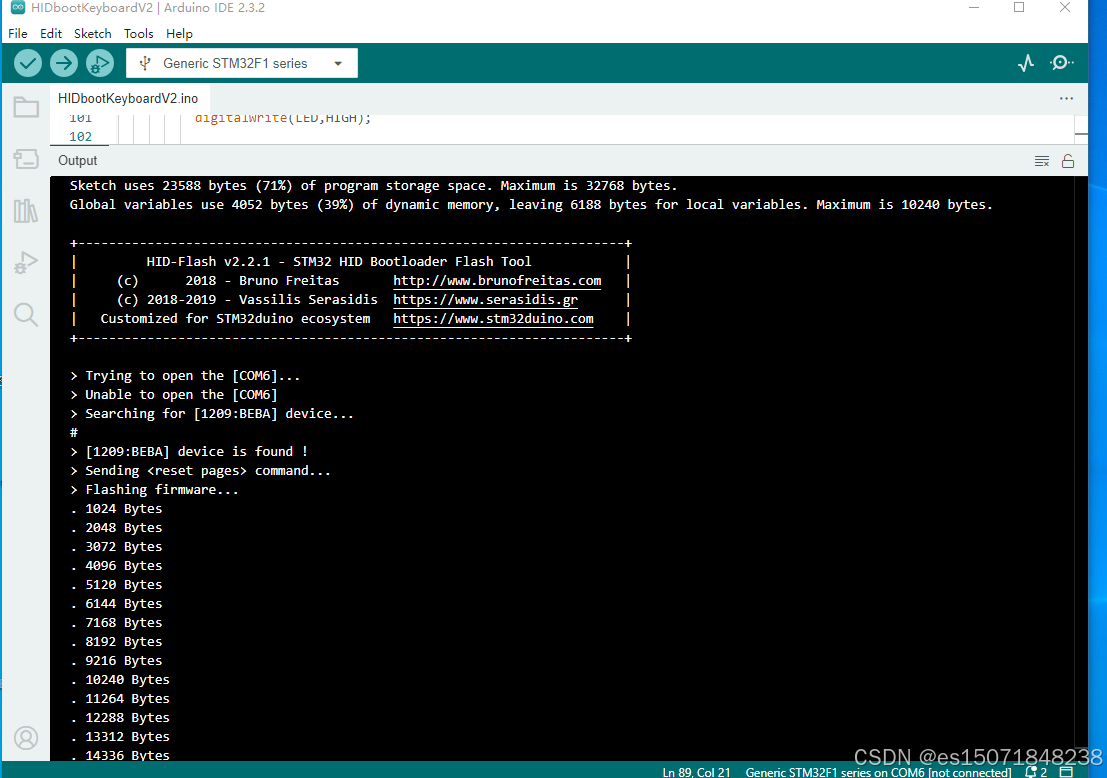The image size is (1107, 778).
Task: Click the output panel vertical scrollbar
Action: 1080,466
